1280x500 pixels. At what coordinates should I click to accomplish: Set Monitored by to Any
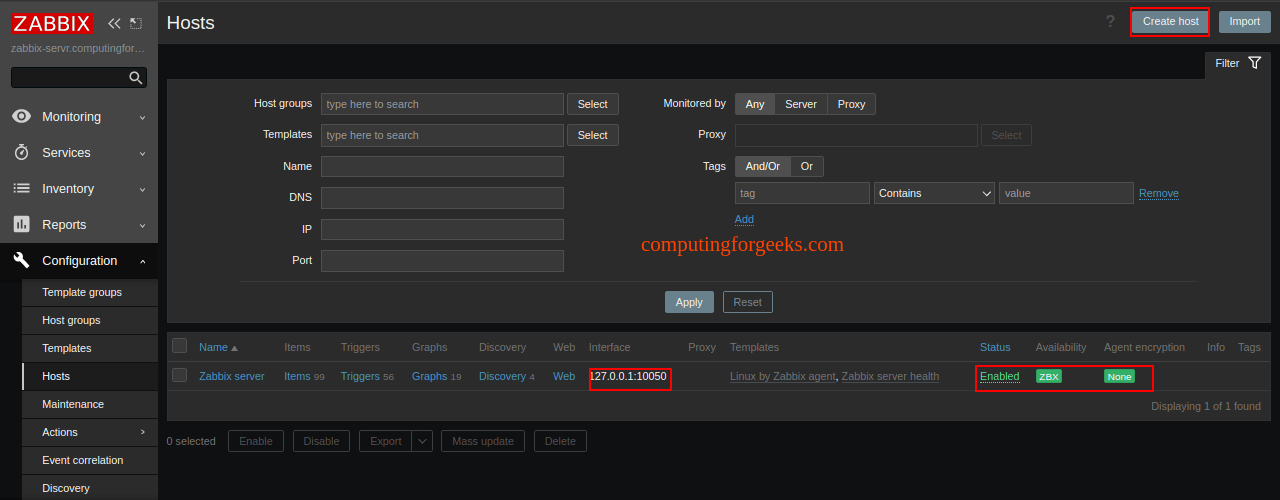click(x=755, y=104)
